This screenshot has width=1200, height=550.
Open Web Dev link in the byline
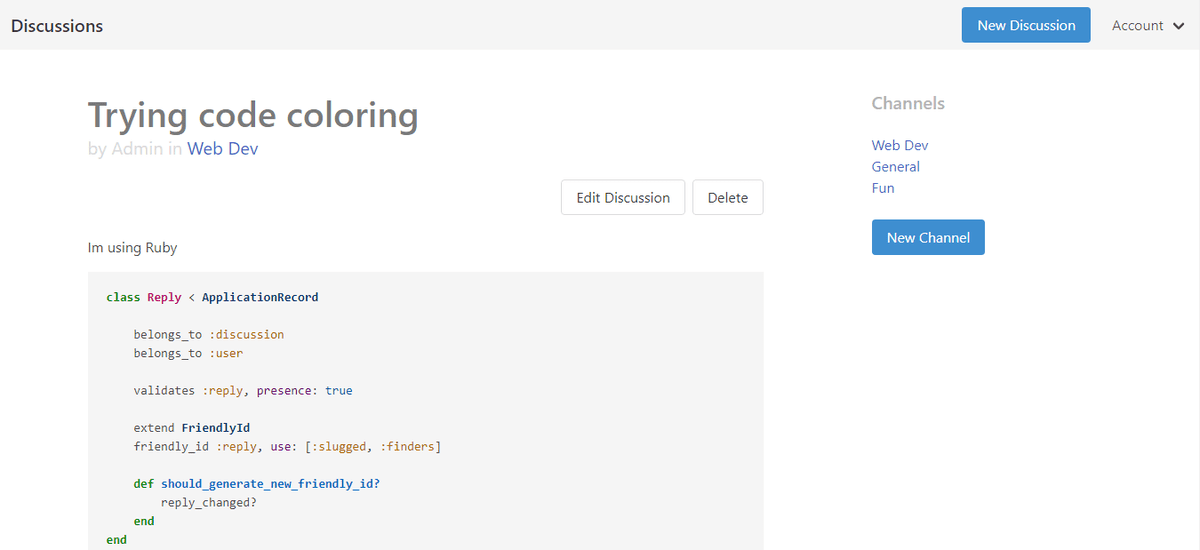[223, 149]
